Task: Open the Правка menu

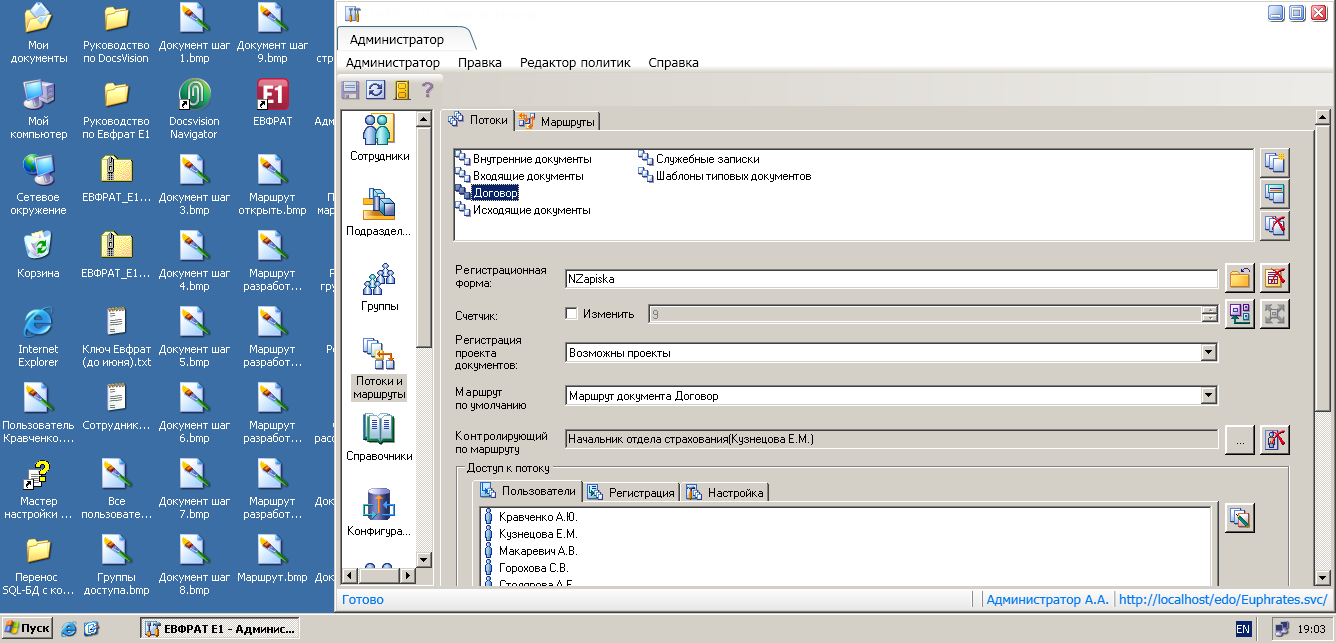Action: click(480, 62)
